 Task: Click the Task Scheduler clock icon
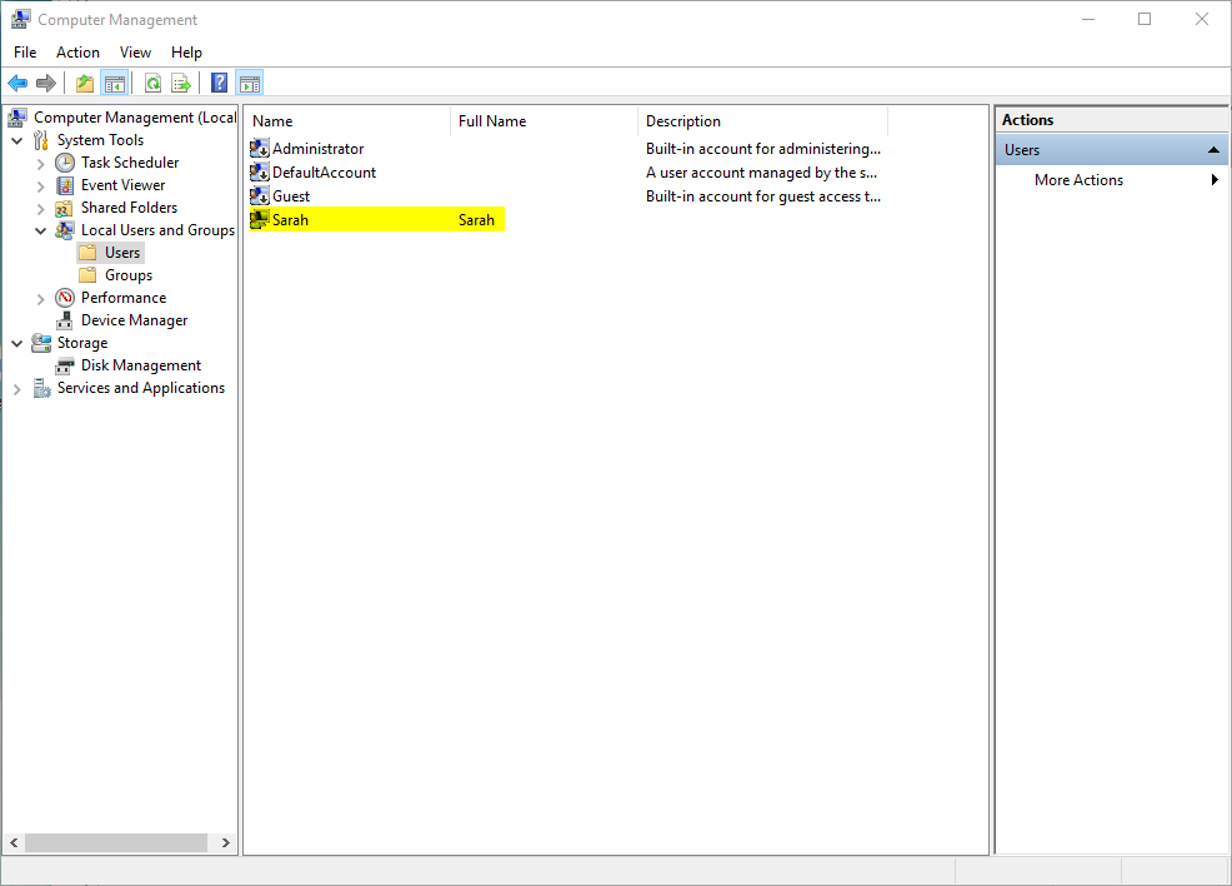point(65,162)
